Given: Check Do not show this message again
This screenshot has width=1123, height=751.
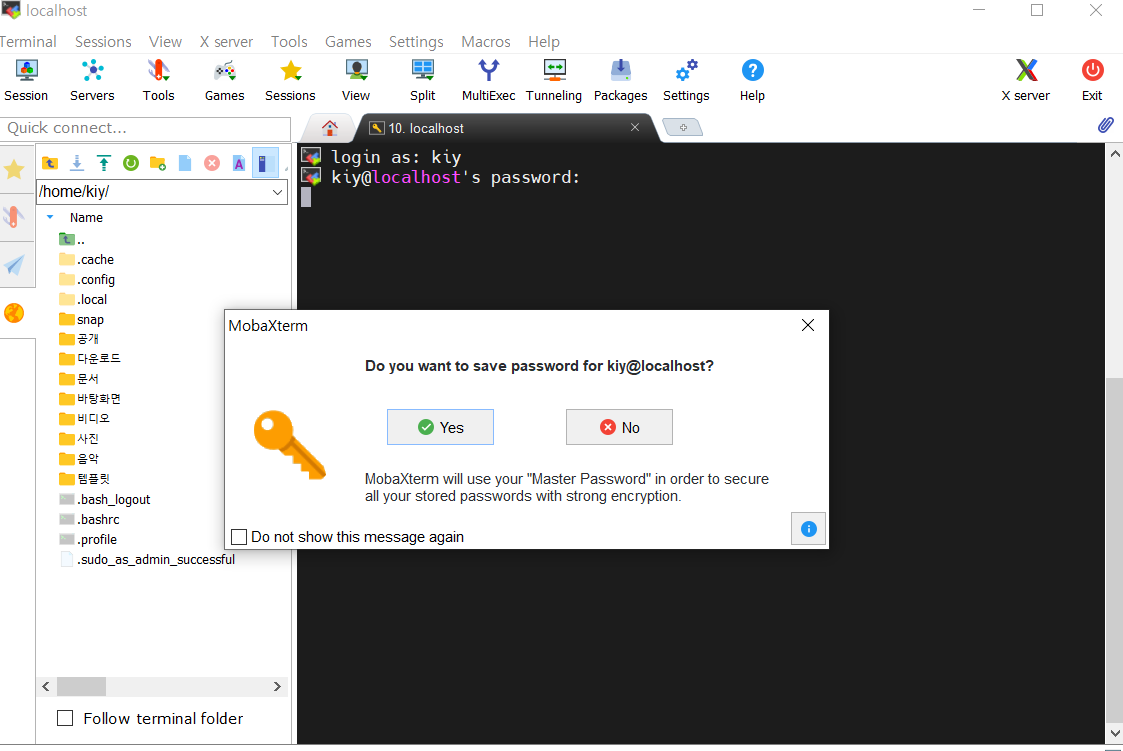Looking at the screenshot, I should click(x=239, y=537).
